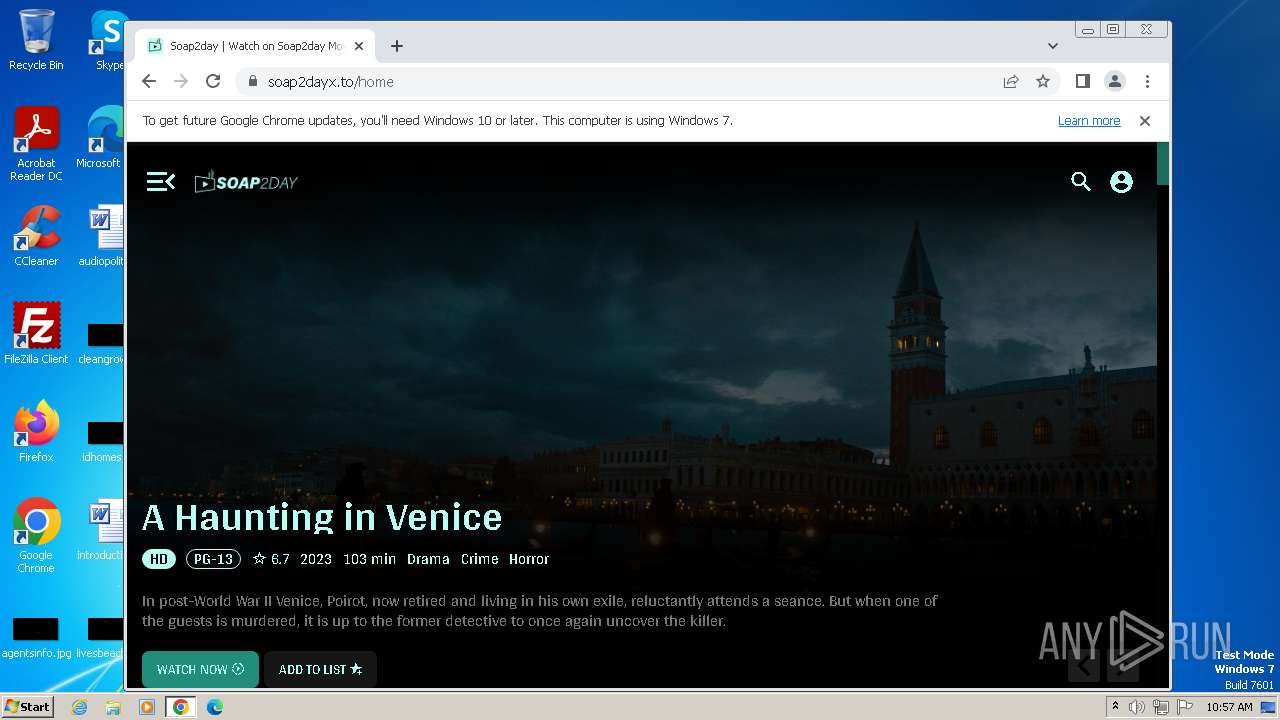Open Recycle Bin desktop icon

tap(36, 40)
